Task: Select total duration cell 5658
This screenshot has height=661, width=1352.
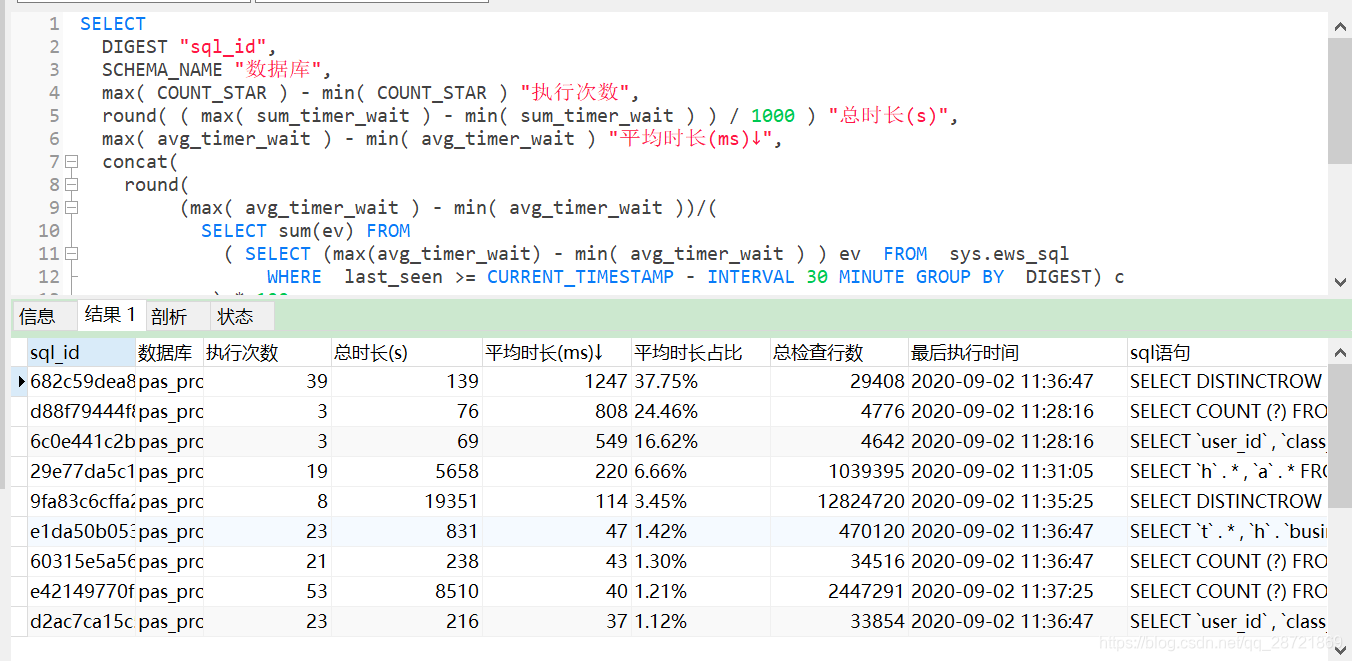Action: click(406, 471)
